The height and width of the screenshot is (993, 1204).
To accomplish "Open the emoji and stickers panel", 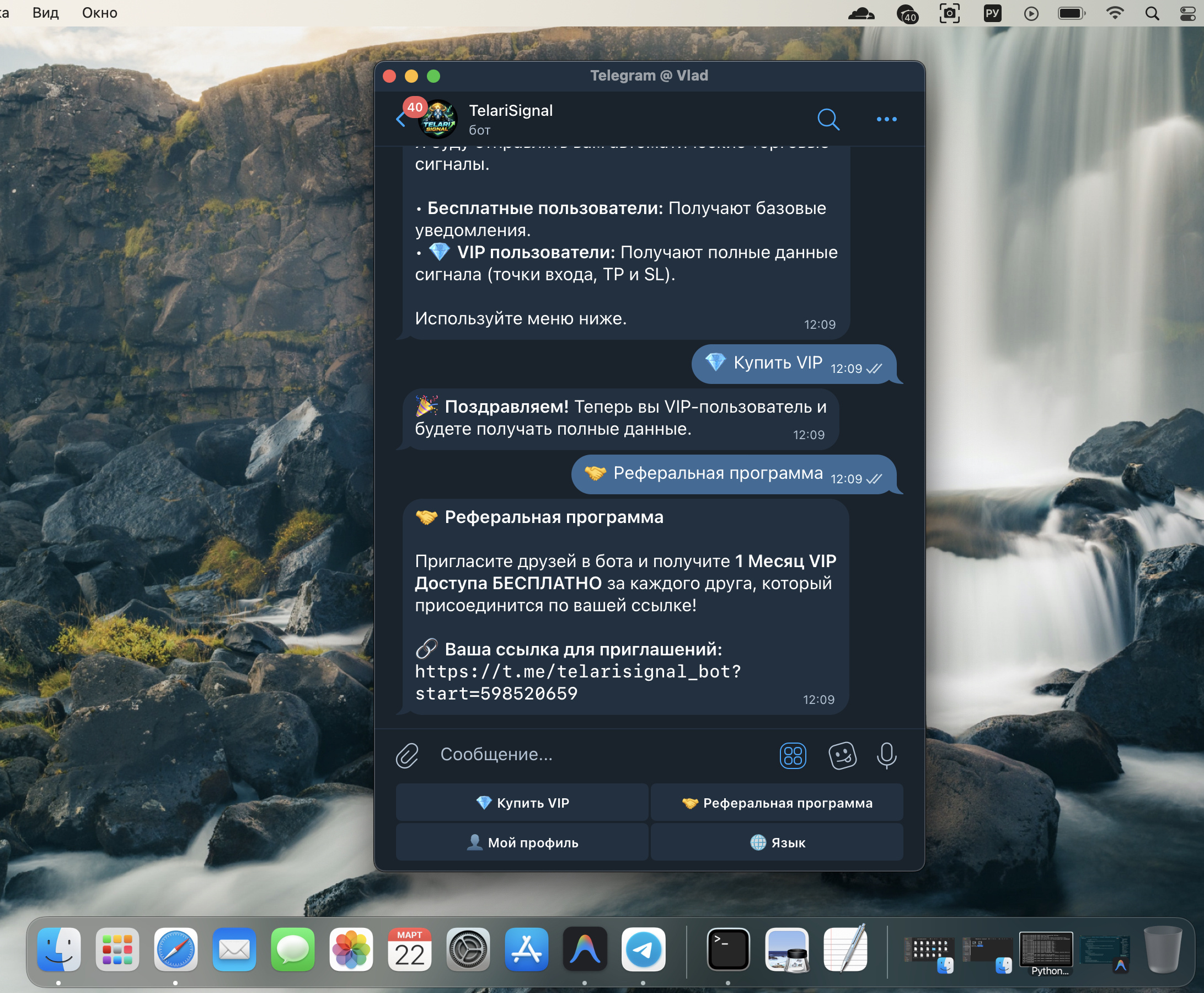I will tap(842, 755).
